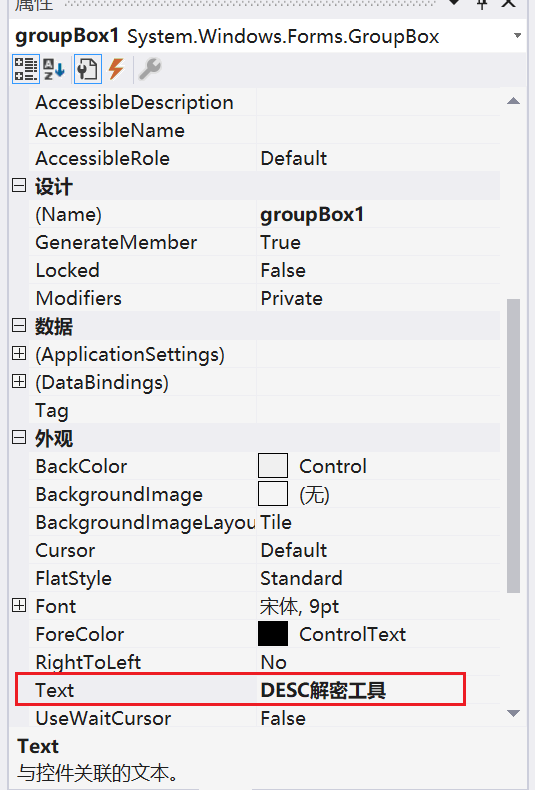Screen dimensions: 535x790
Task: Collapse the 设计 category
Action: point(19,186)
